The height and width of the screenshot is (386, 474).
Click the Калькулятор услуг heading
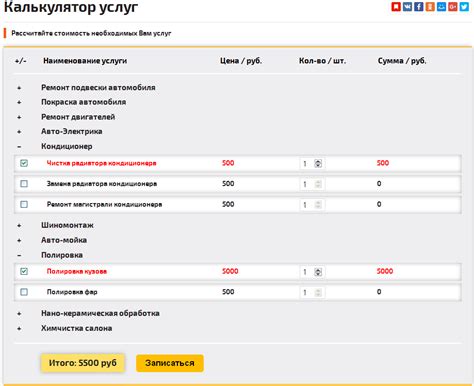71,7
